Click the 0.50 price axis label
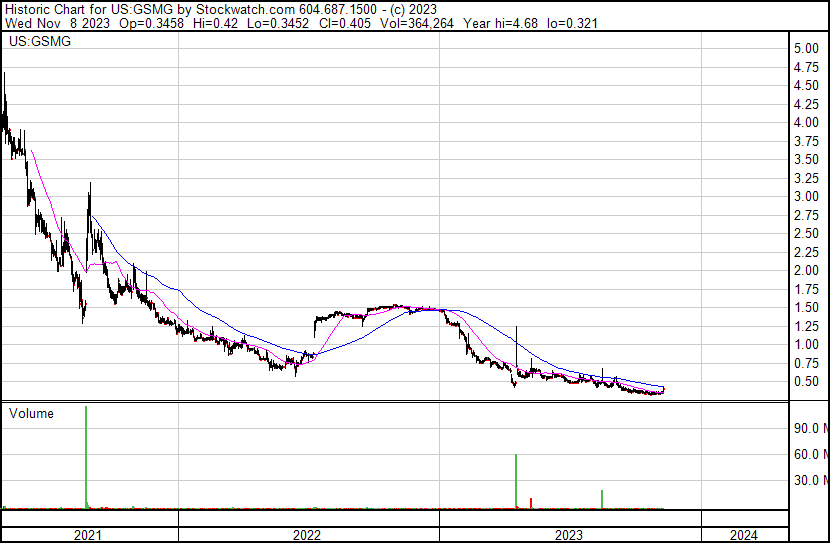 (x=806, y=382)
